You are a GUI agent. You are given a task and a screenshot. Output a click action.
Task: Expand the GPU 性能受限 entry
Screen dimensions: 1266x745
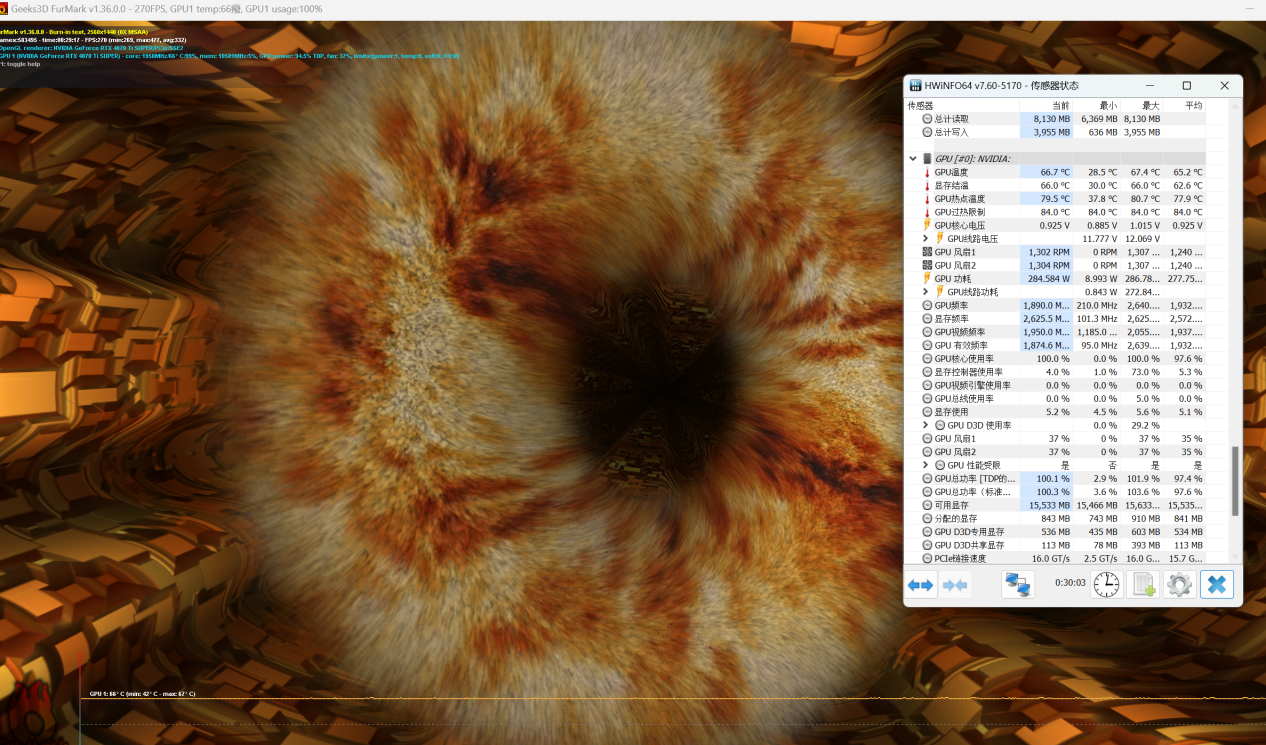pos(926,465)
